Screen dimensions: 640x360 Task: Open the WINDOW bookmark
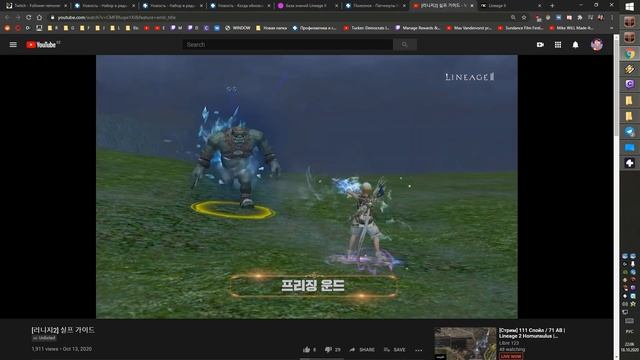click(x=238, y=28)
